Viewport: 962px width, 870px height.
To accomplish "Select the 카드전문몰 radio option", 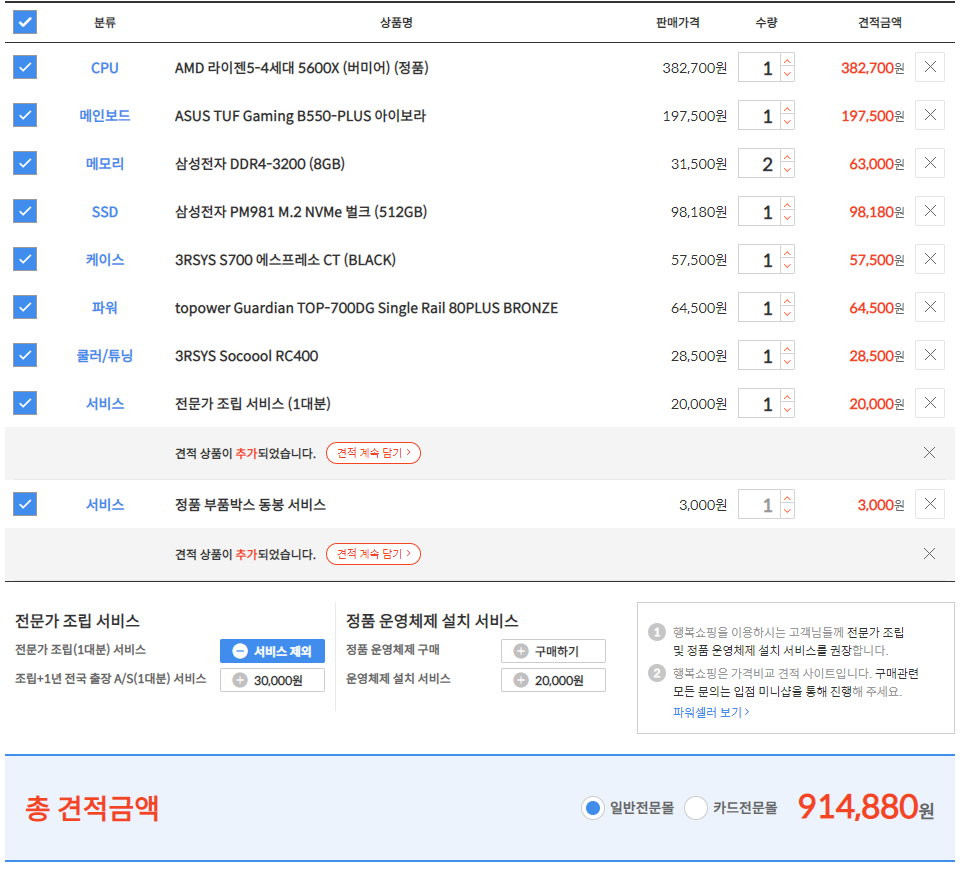I will click(695, 808).
